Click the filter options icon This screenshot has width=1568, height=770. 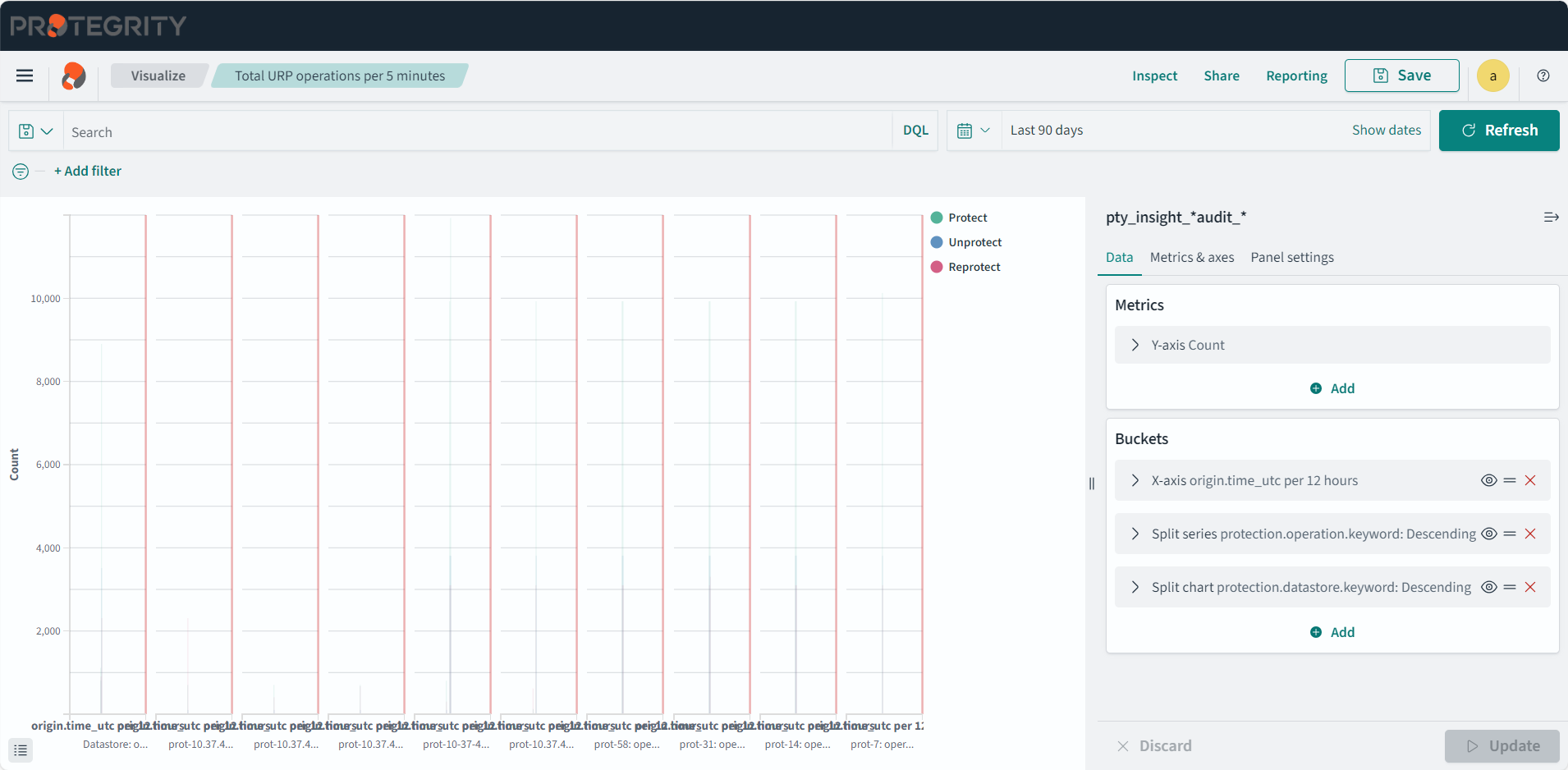pyautogui.click(x=21, y=171)
